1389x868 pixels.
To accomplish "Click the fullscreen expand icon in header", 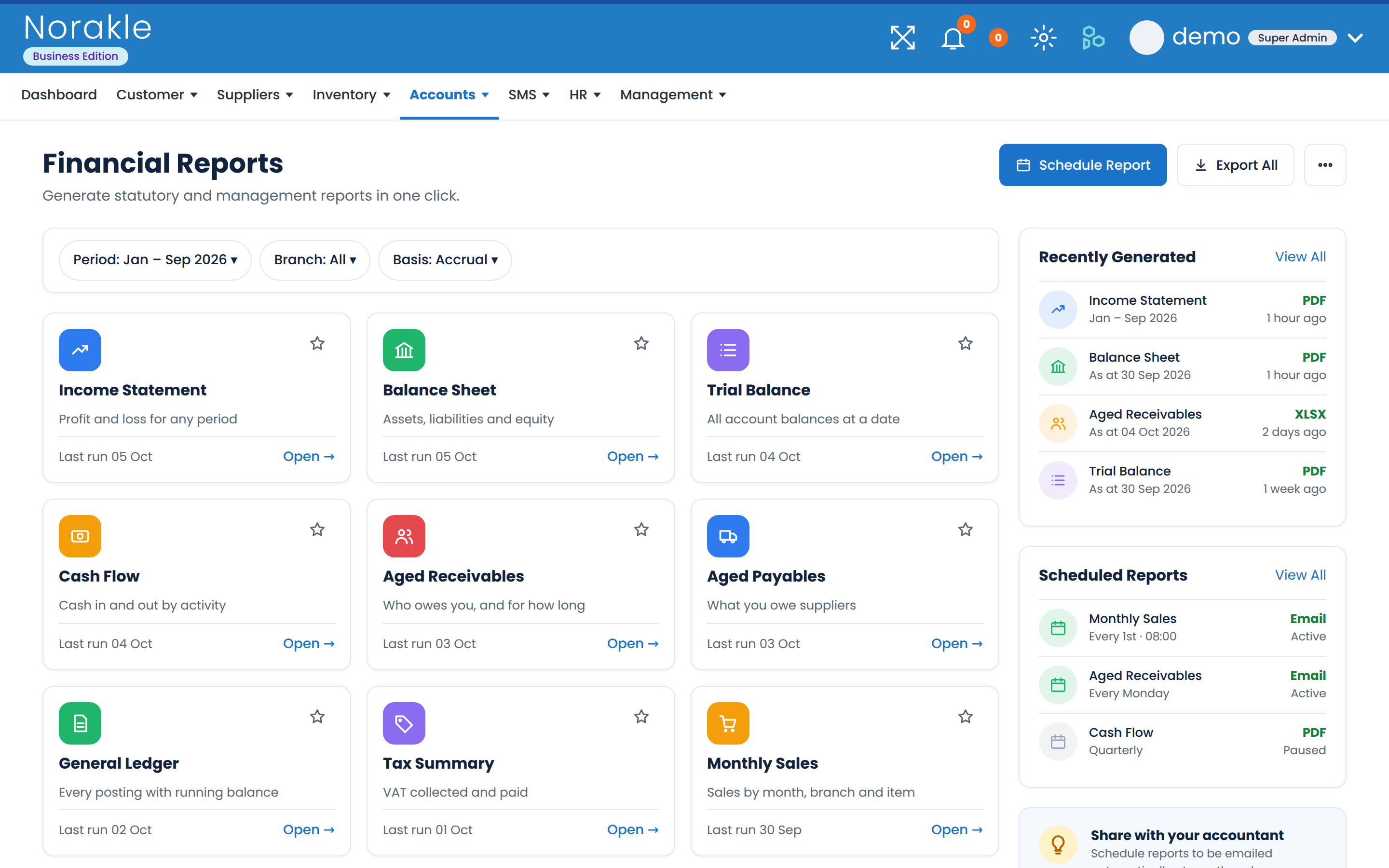I will (902, 38).
